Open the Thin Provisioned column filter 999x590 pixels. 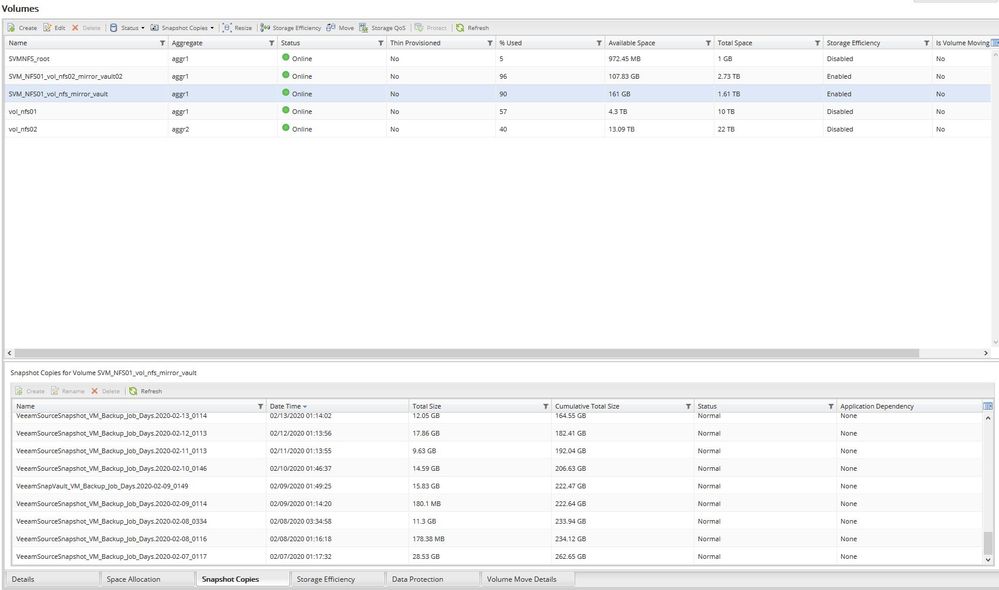point(490,43)
